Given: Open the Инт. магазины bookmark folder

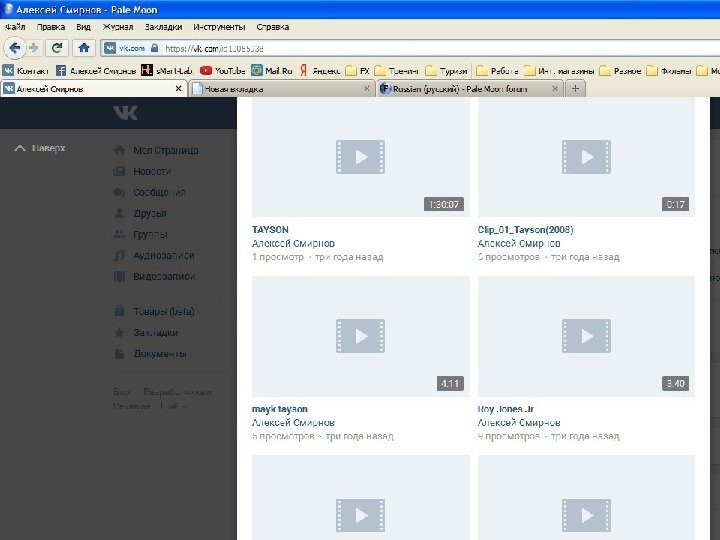Looking at the screenshot, I should pos(559,71).
